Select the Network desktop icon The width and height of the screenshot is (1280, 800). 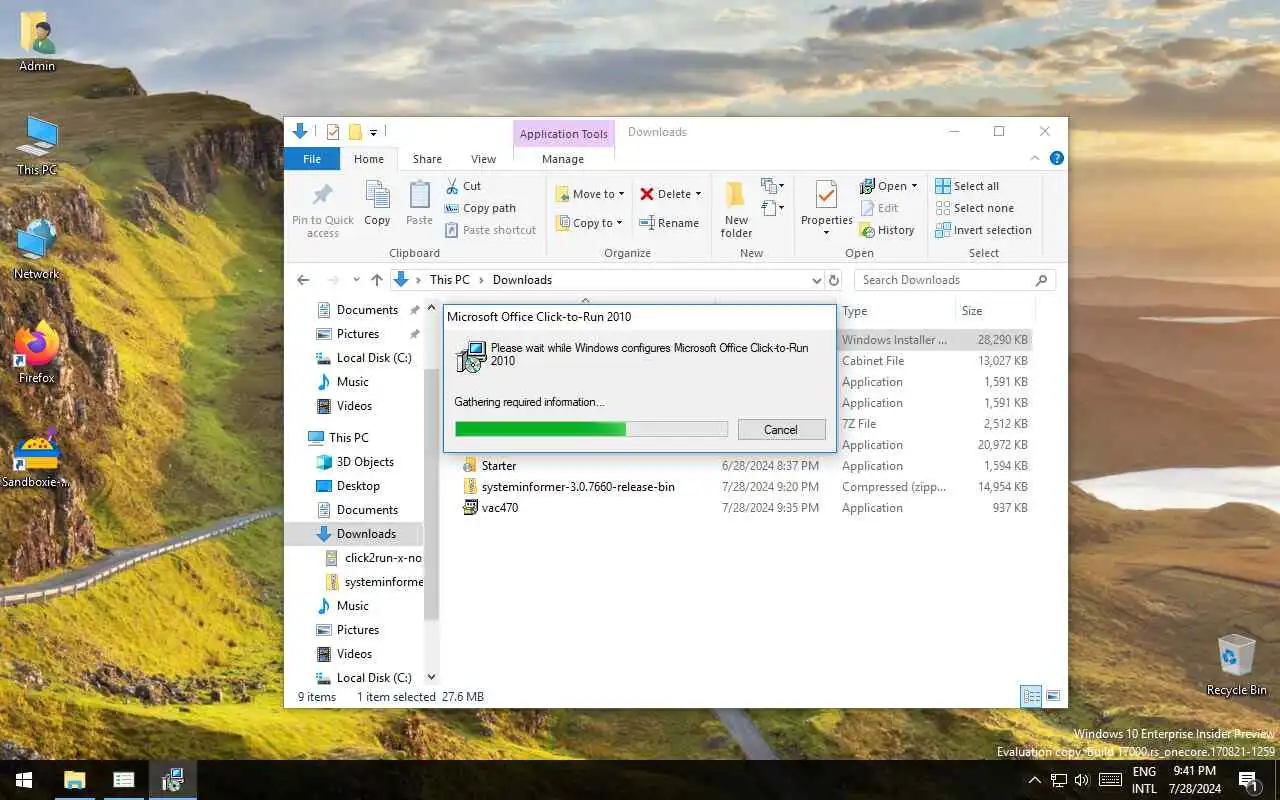[x=37, y=248]
